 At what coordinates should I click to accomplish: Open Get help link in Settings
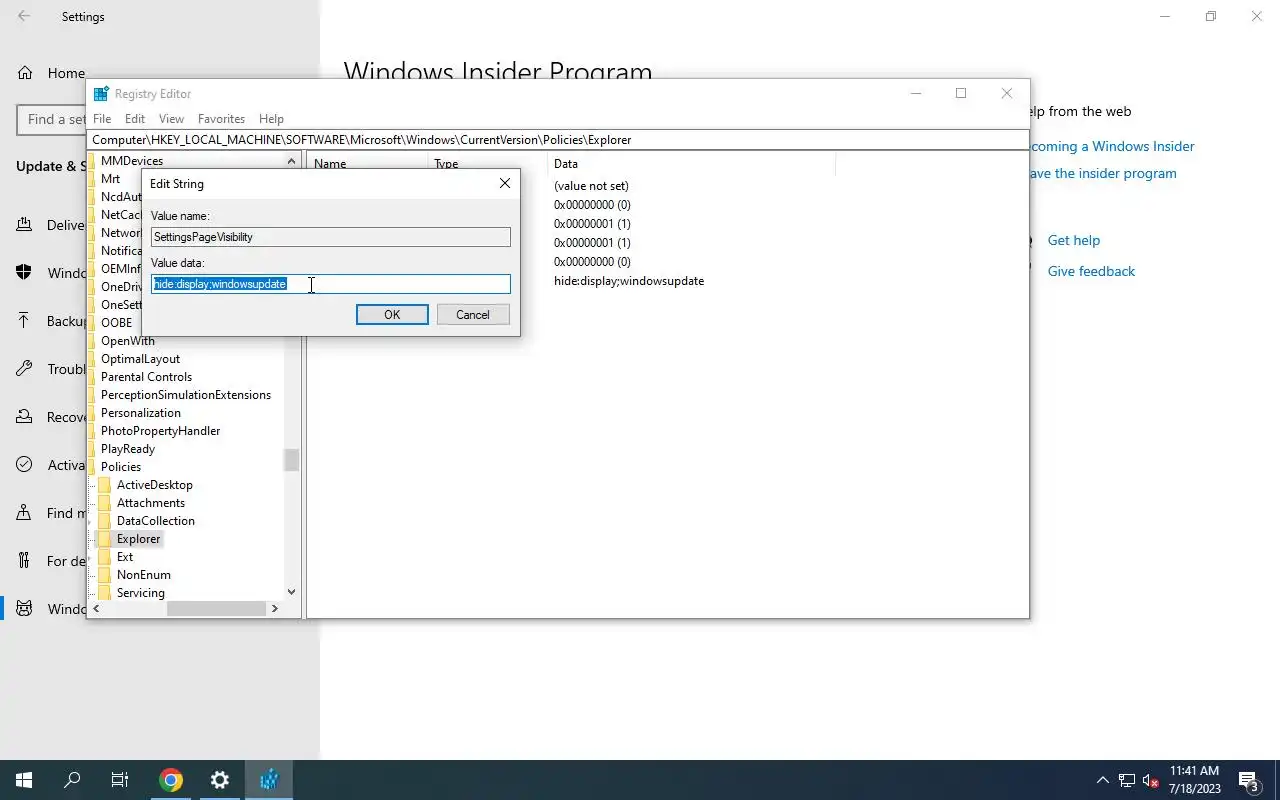pos(1073,240)
